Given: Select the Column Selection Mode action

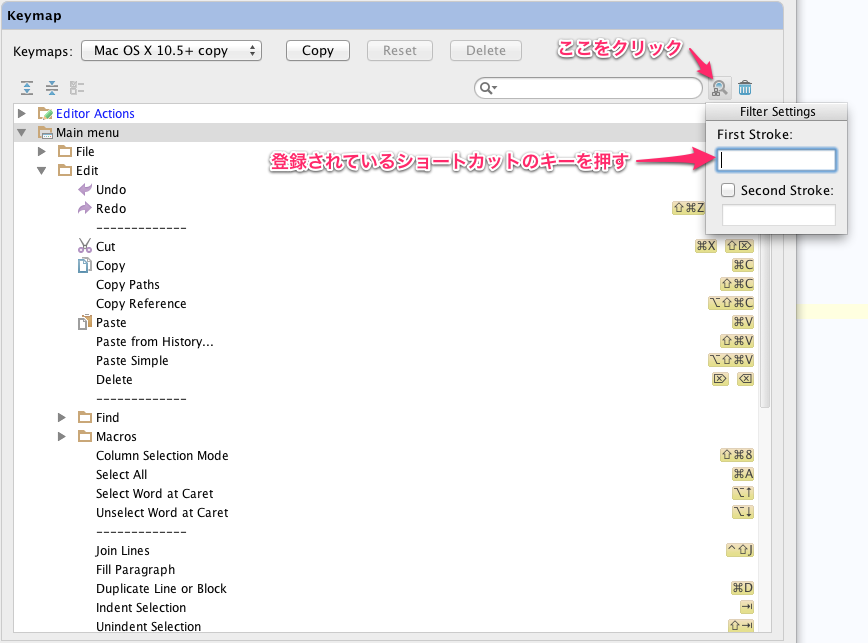Looking at the screenshot, I should point(162,455).
